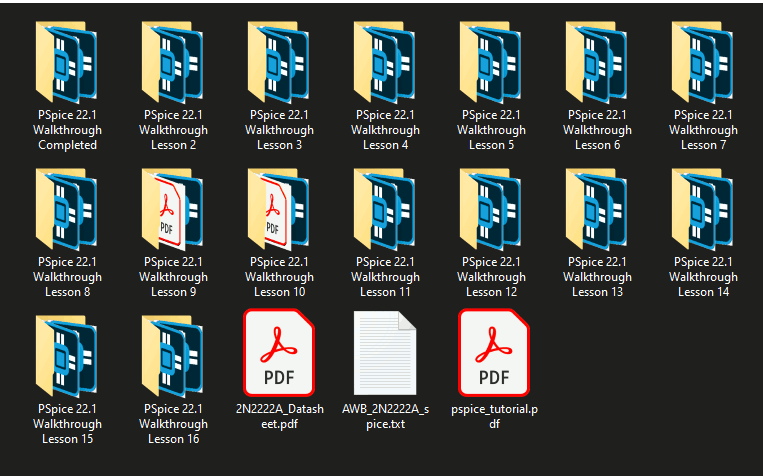Click the 'PSpice 22.1 Walkthrough Completed' name label
The height and width of the screenshot is (476, 763).
coord(67,130)
